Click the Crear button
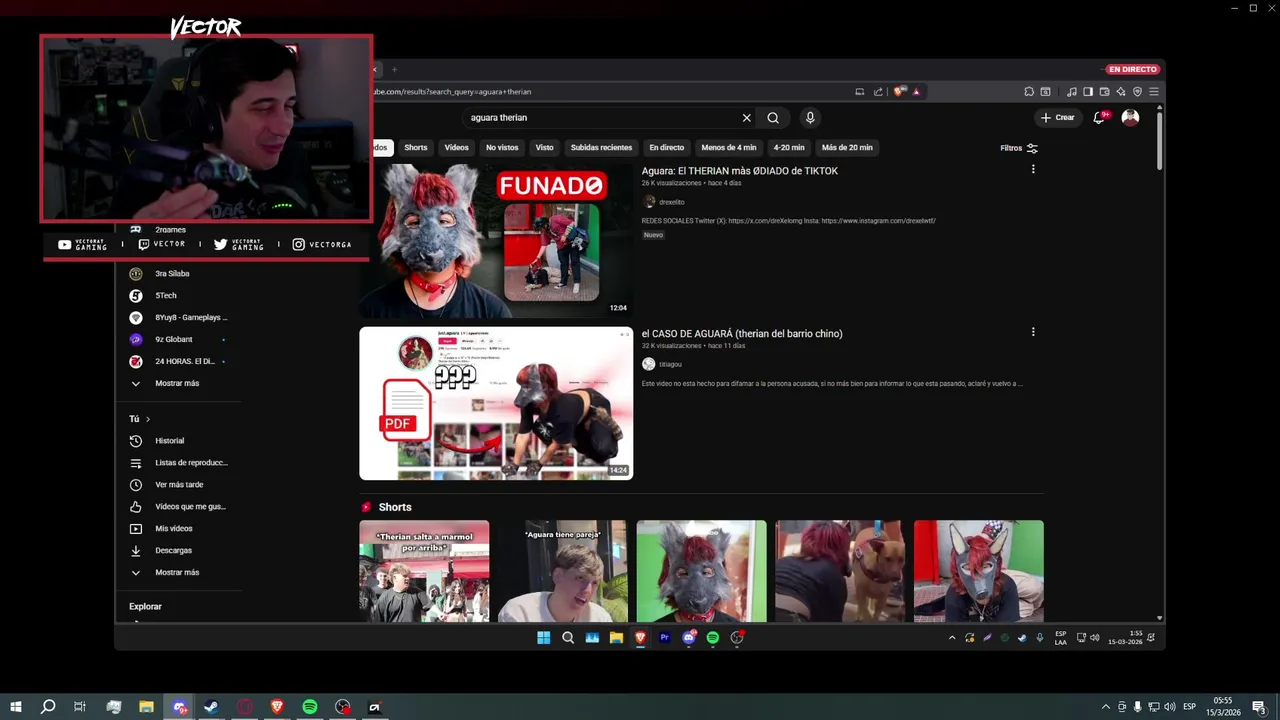The image size is (1280, 720). tap(1057, 117)
